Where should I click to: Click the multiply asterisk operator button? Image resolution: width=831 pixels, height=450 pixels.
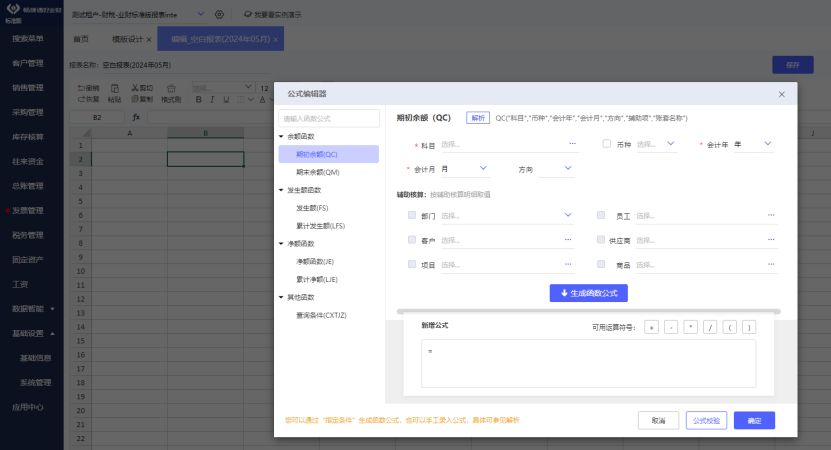point(690,327)
